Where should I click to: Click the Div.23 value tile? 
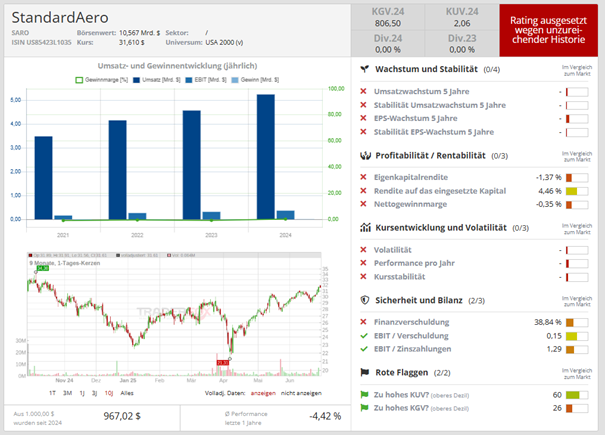point(462,44)
